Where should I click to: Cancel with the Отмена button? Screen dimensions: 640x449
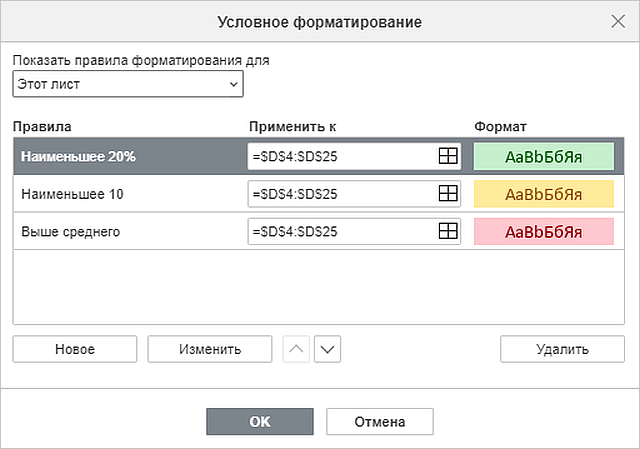click(x=380, y=422)
